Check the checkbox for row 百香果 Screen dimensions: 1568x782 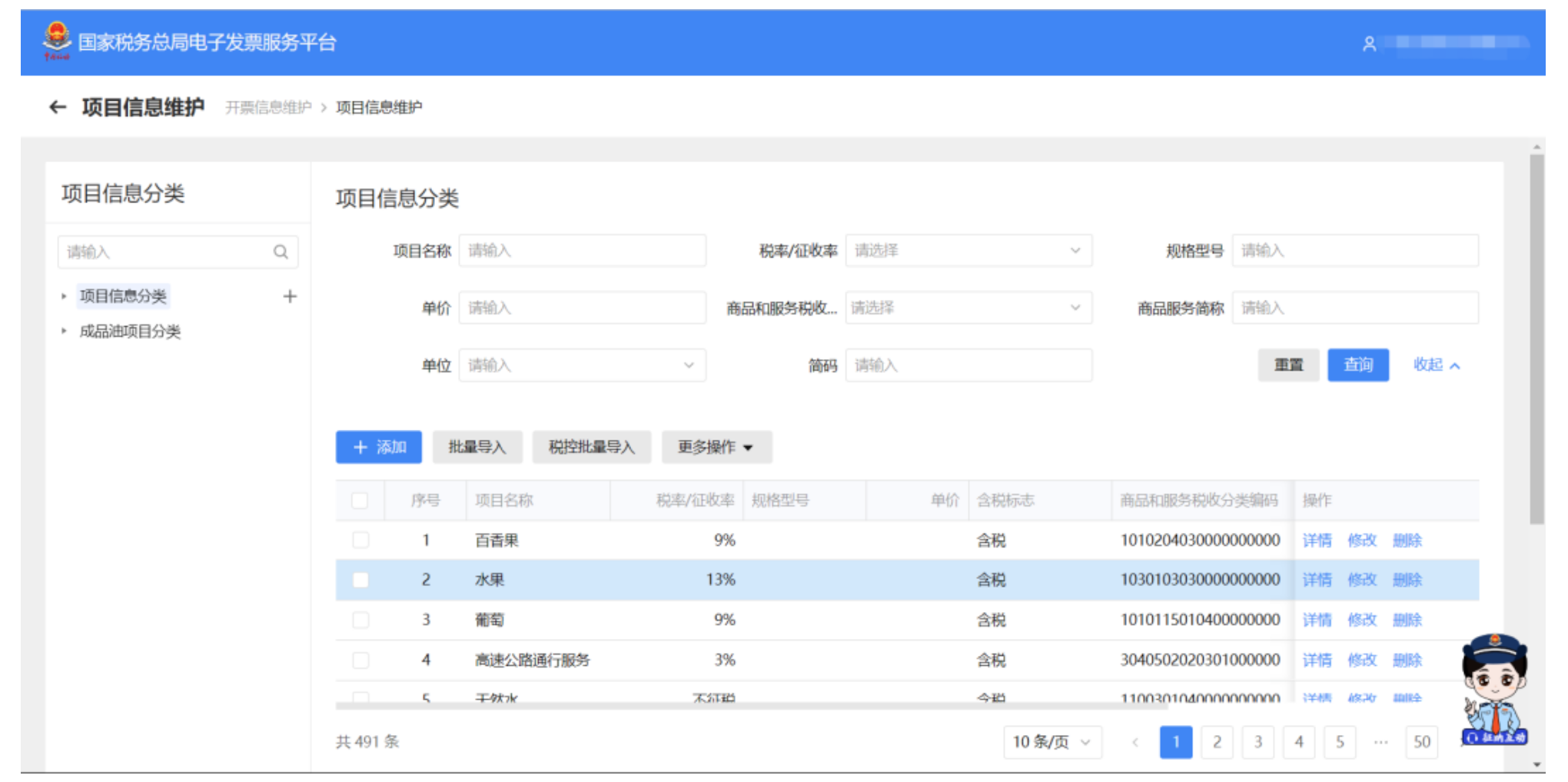tap(360, 540)
